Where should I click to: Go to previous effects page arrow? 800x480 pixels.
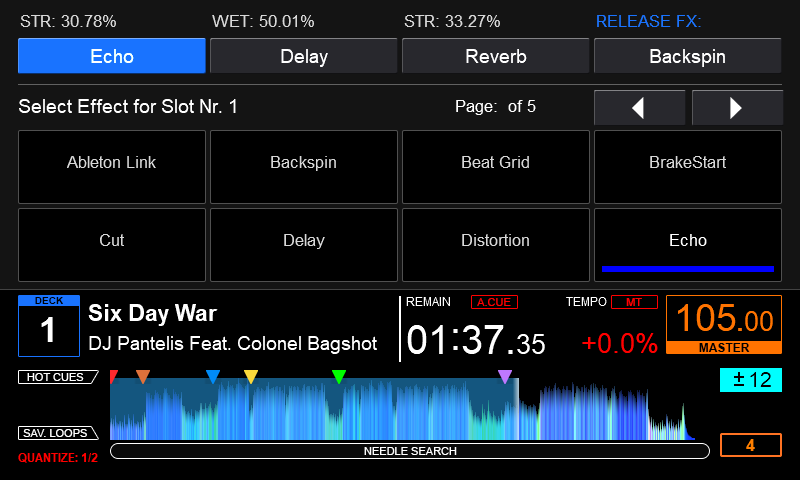(639, 108)
